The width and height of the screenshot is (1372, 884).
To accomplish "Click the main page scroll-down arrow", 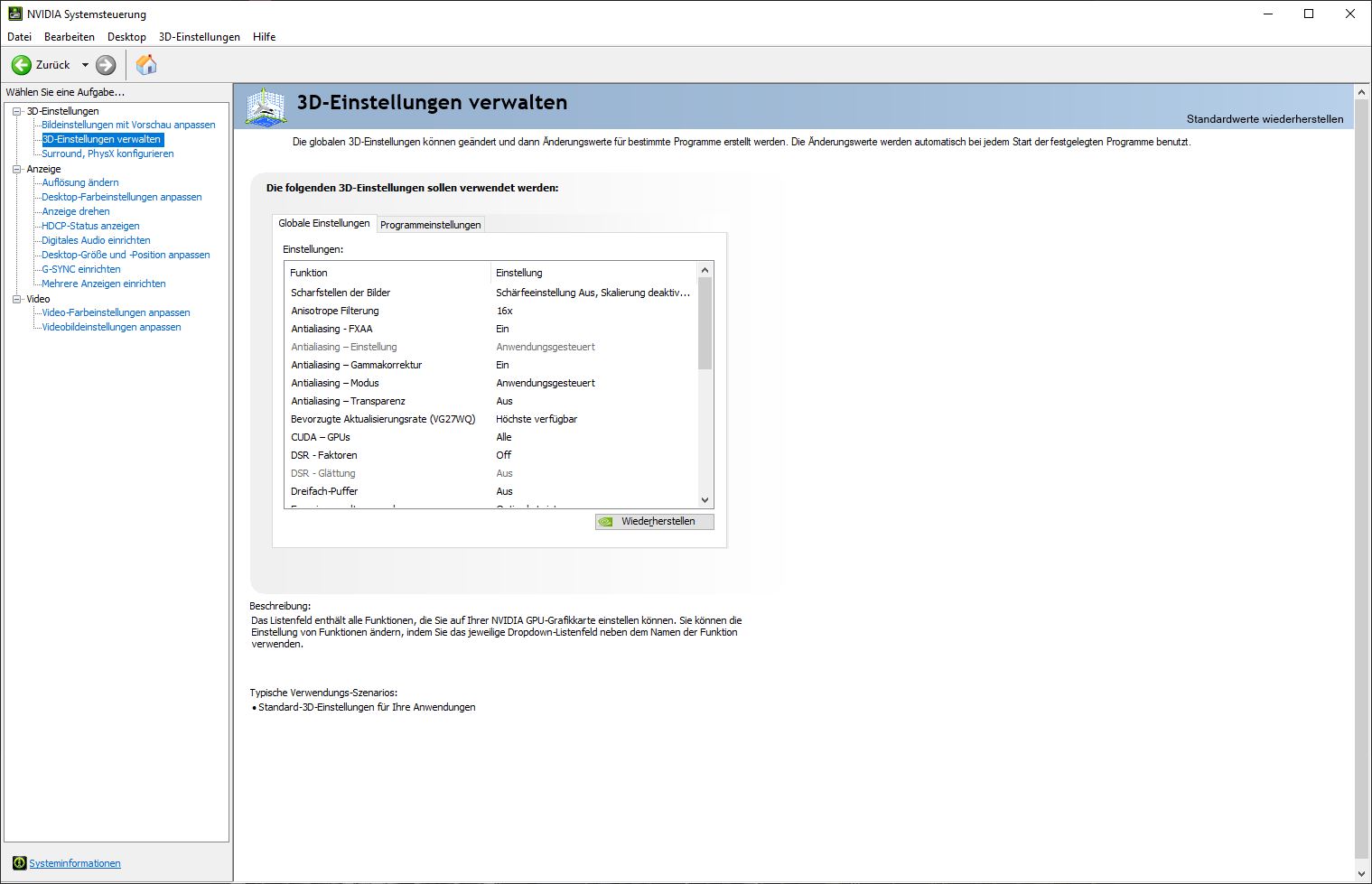I will click(x=1362, y=873).
